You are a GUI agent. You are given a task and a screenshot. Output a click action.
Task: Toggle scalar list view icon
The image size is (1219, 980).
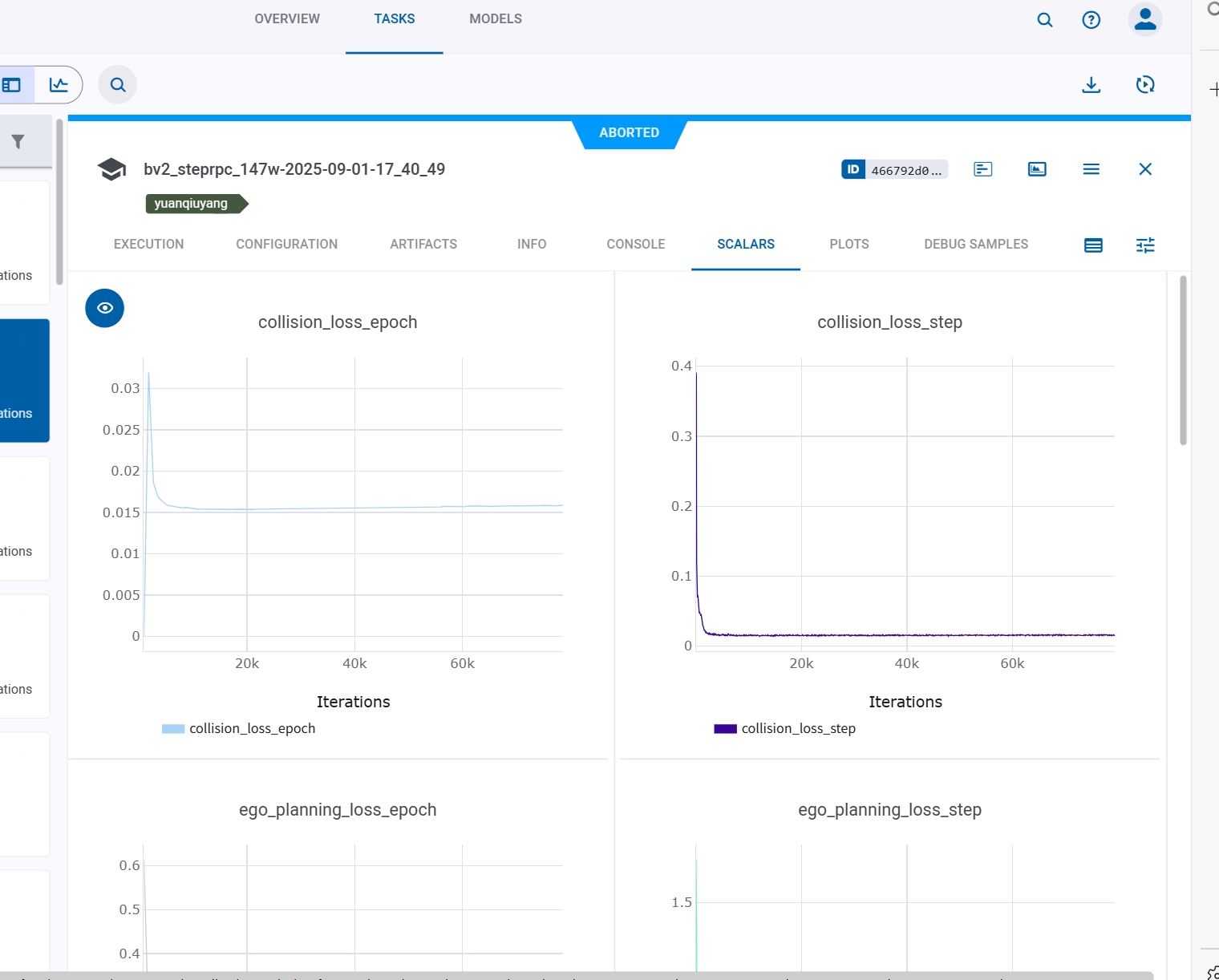click(1093, 245)
